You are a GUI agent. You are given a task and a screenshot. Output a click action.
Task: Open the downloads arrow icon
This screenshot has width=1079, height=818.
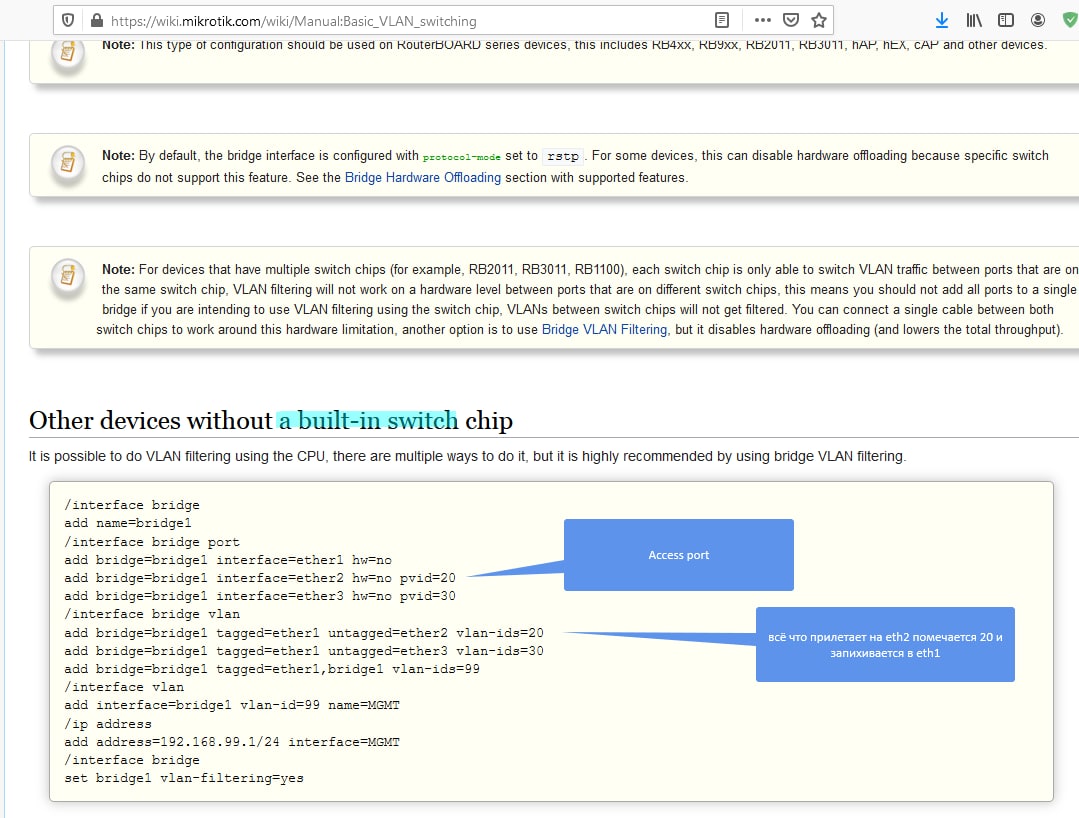(942, 20)
